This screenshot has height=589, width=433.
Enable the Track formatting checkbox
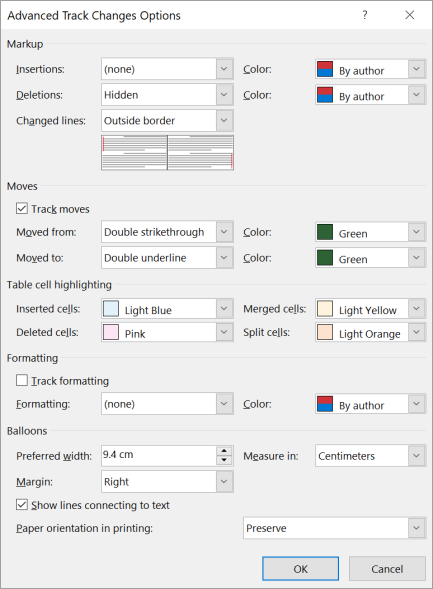[x=22, y=381]
